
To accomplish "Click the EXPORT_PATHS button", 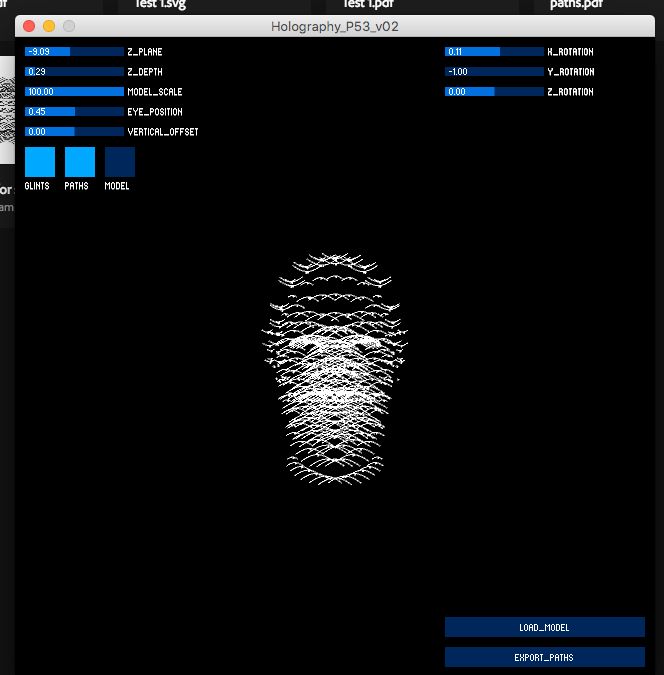I will (x=545, y=657).
